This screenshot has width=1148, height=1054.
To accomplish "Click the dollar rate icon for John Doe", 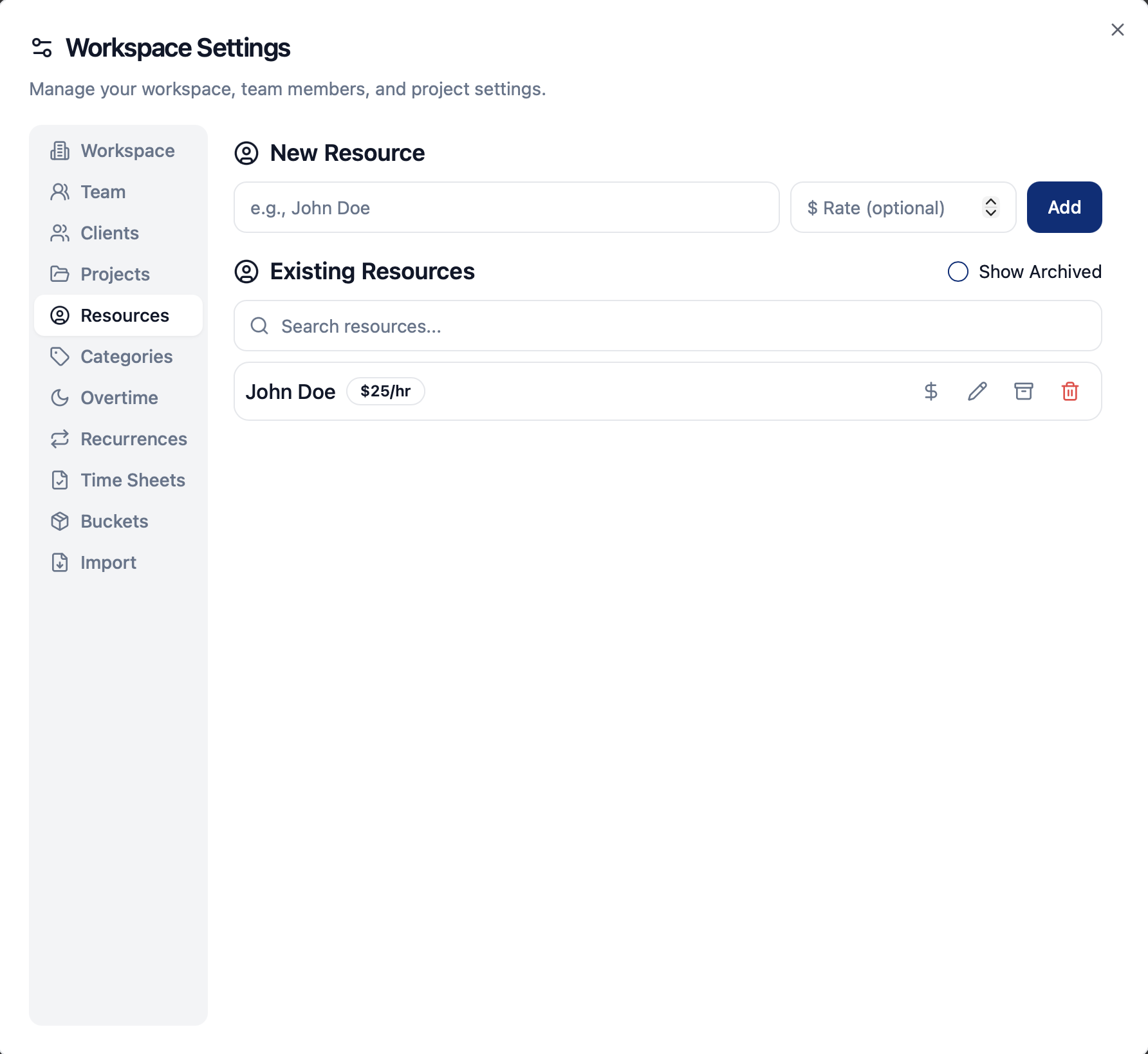I will (930, 391).
